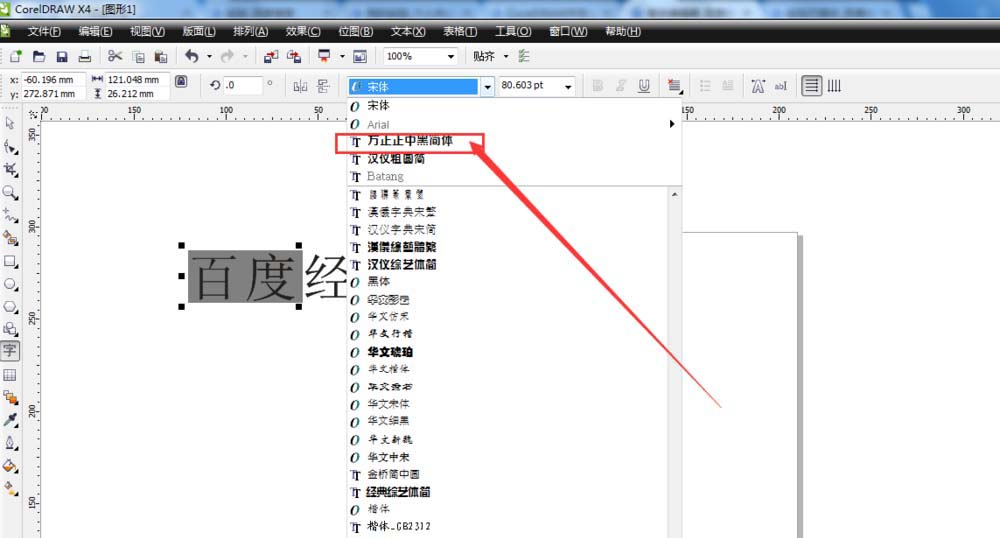This screenshot has height=538, width=1000.
Task: Select the Interactive blend tool
Action: tap(10, 398)
